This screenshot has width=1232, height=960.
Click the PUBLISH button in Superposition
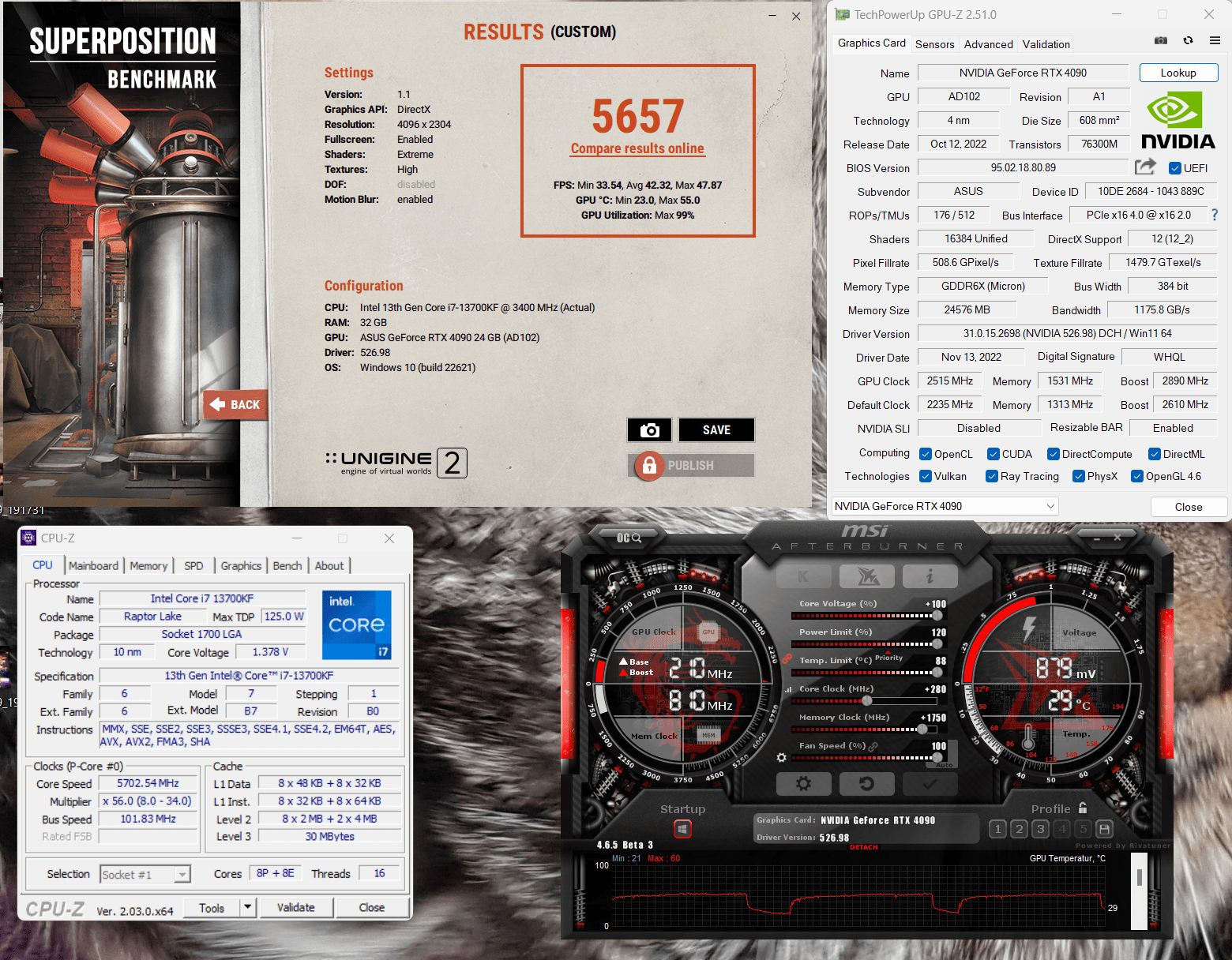(691, 465)
